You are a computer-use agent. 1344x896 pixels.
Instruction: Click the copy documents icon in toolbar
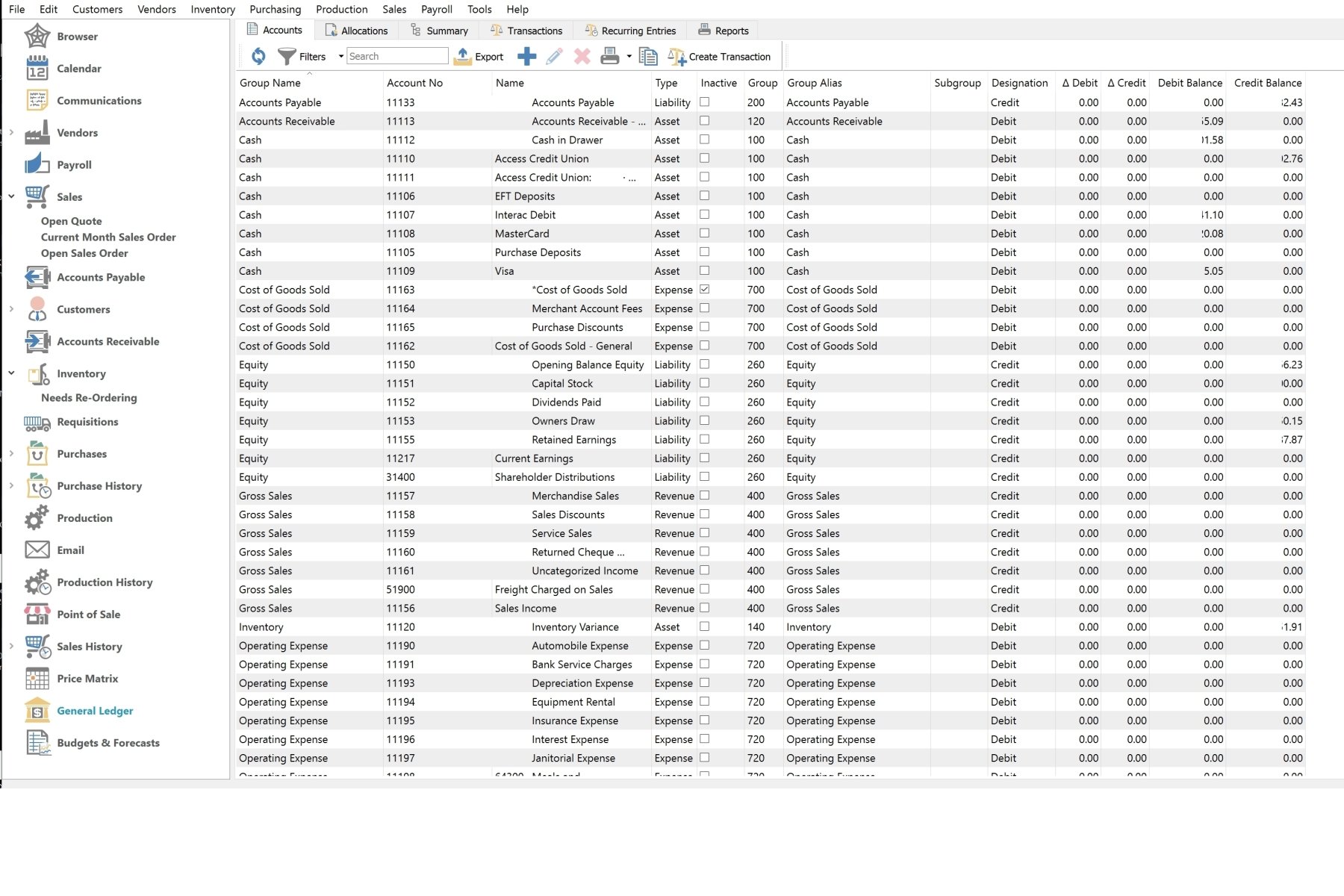click(x=648, y=56)
